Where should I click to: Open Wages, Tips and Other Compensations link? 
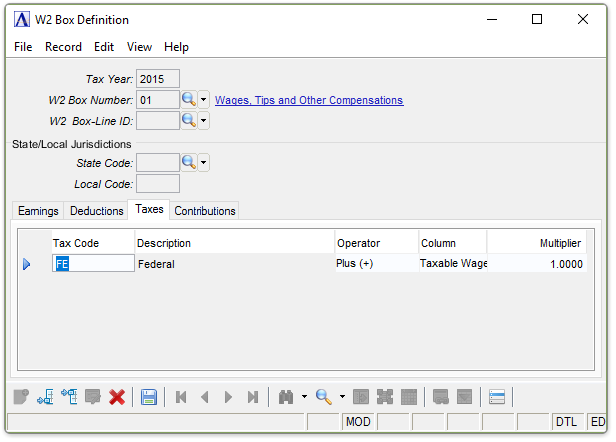309,100
